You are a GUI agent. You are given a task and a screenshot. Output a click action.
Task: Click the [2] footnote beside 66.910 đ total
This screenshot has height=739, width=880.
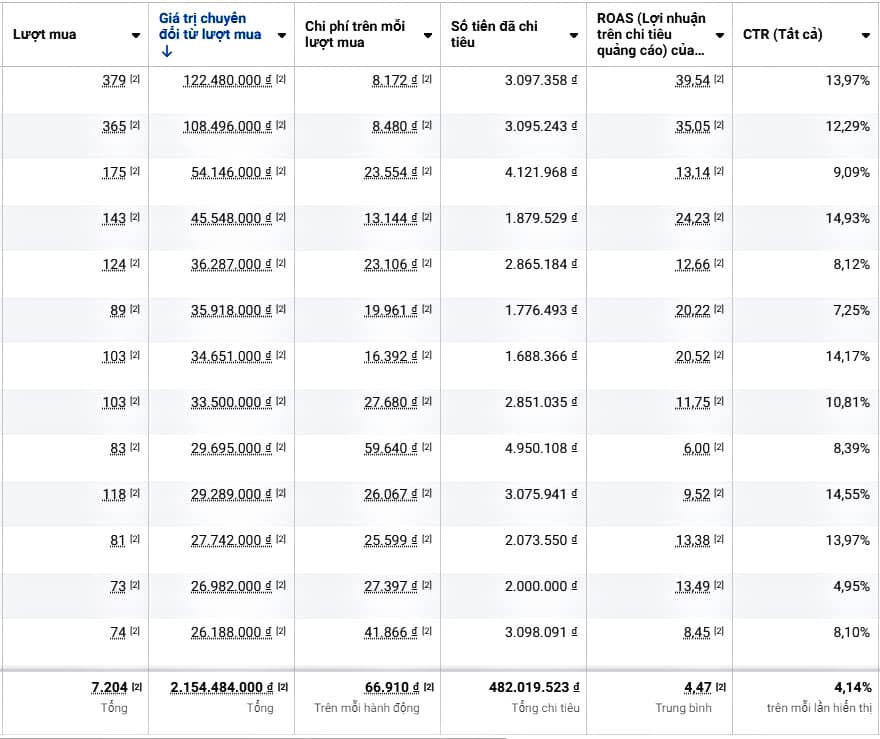tap(428, 687)
